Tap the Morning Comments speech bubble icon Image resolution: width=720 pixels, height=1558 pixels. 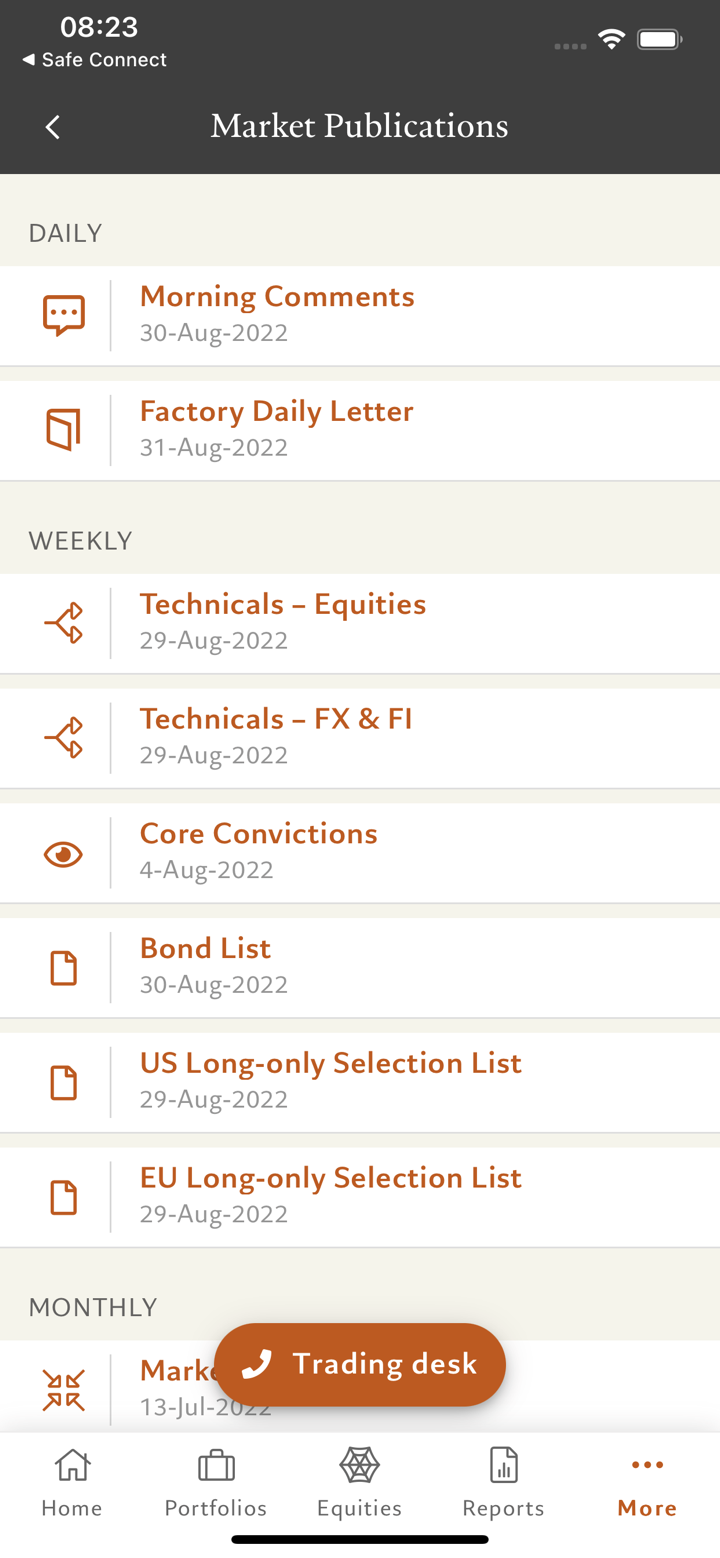coord(63,315)
